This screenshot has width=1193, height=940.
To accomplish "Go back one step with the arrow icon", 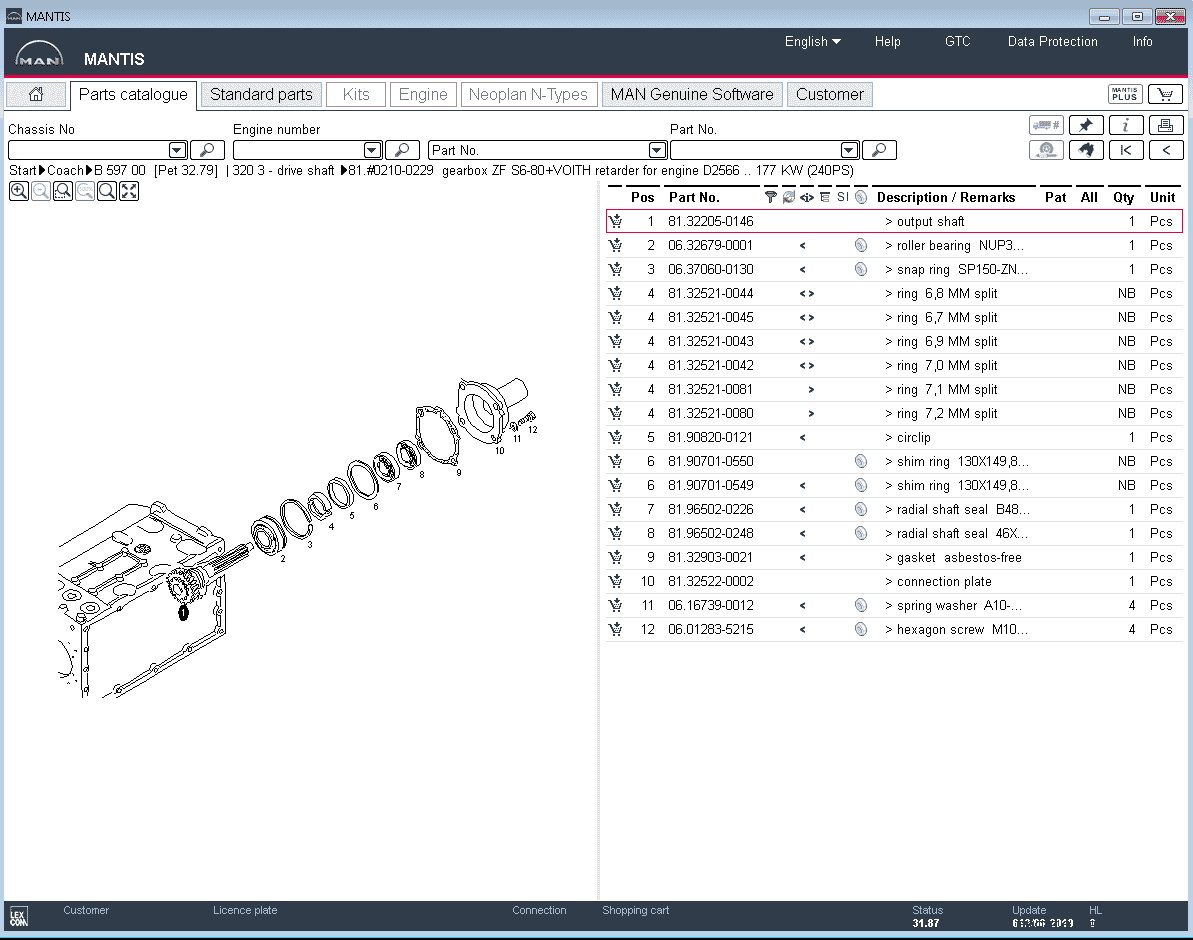I will 1166,150.
